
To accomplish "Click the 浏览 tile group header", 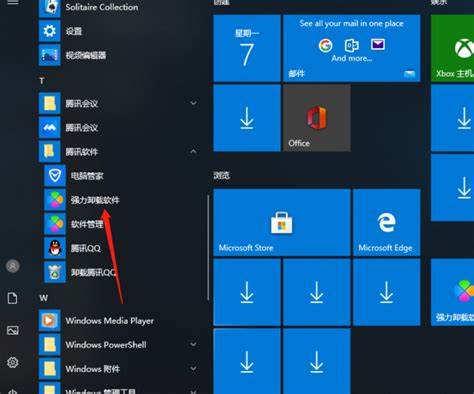I will (x=222, y=175).
